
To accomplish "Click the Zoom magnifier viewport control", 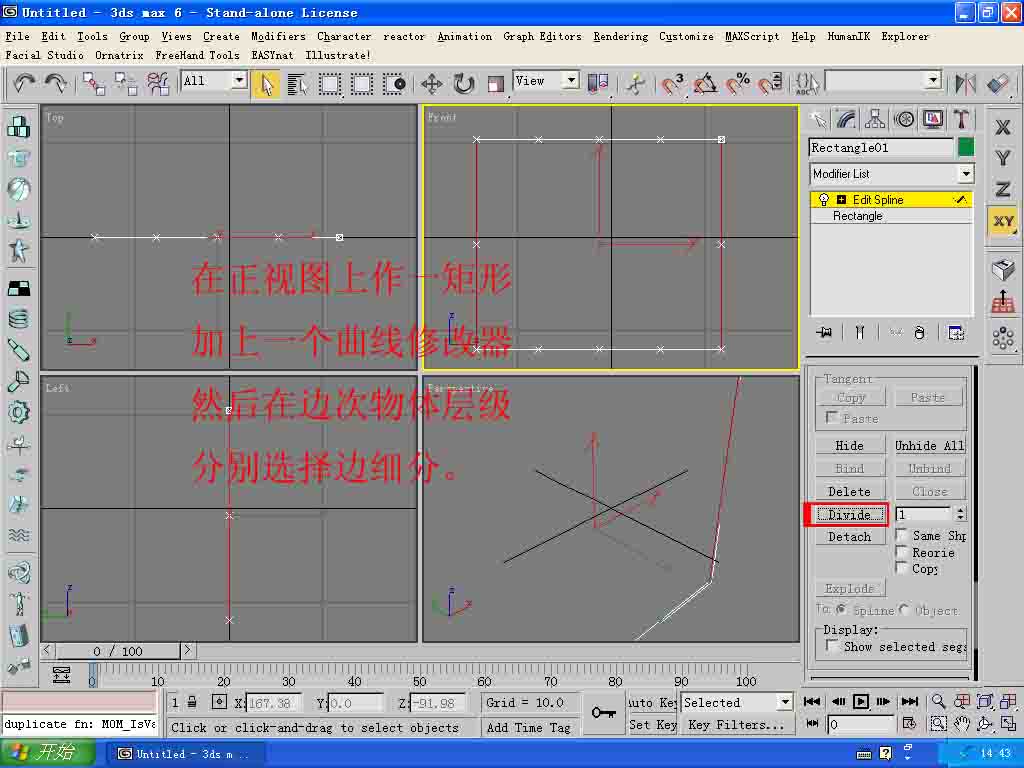I will pos(938,701).
